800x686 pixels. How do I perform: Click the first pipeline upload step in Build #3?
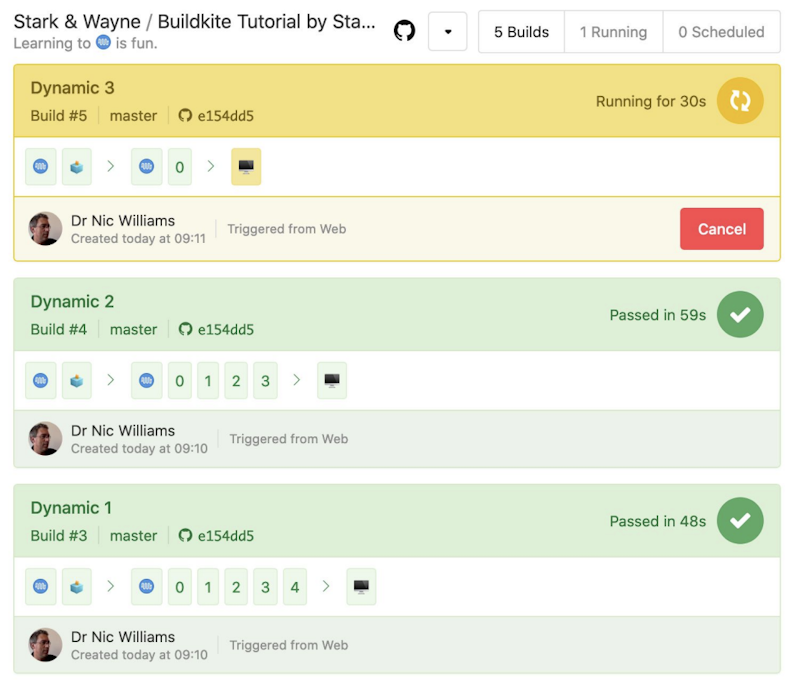(40, 587)
